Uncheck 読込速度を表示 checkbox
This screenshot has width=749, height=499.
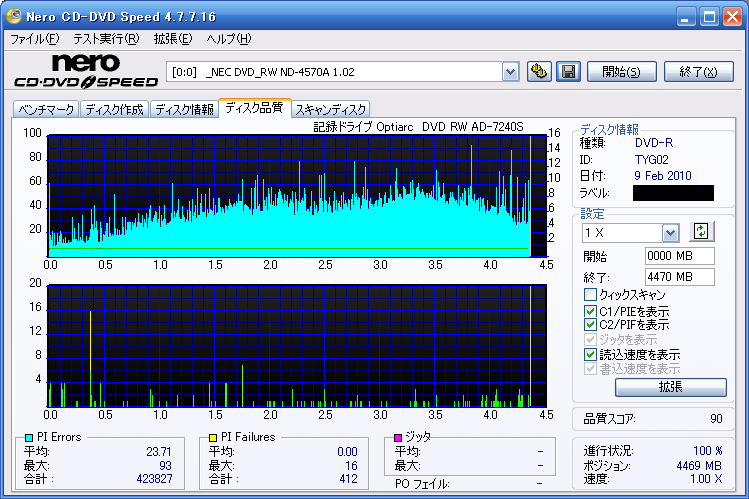coord(590,354)
